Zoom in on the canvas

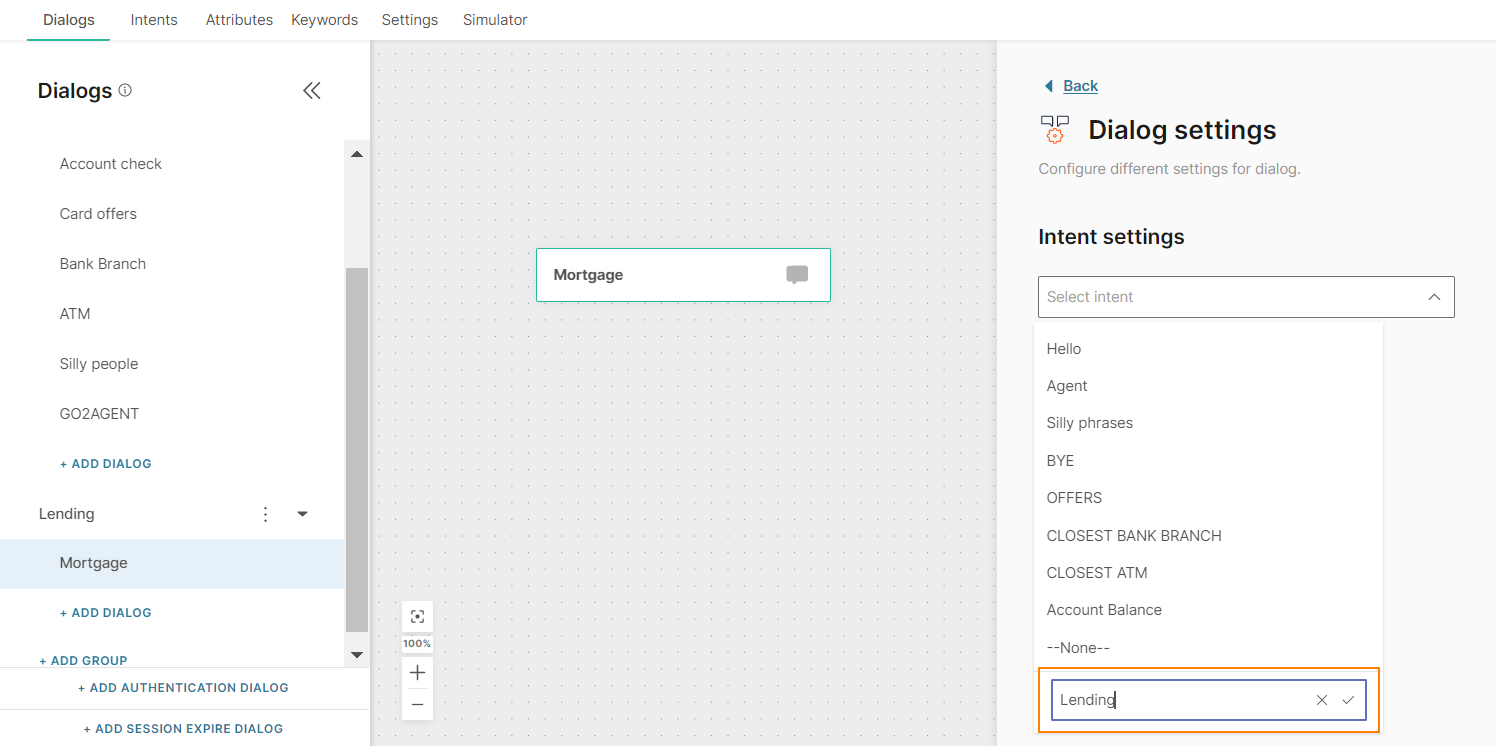[418, 673]
